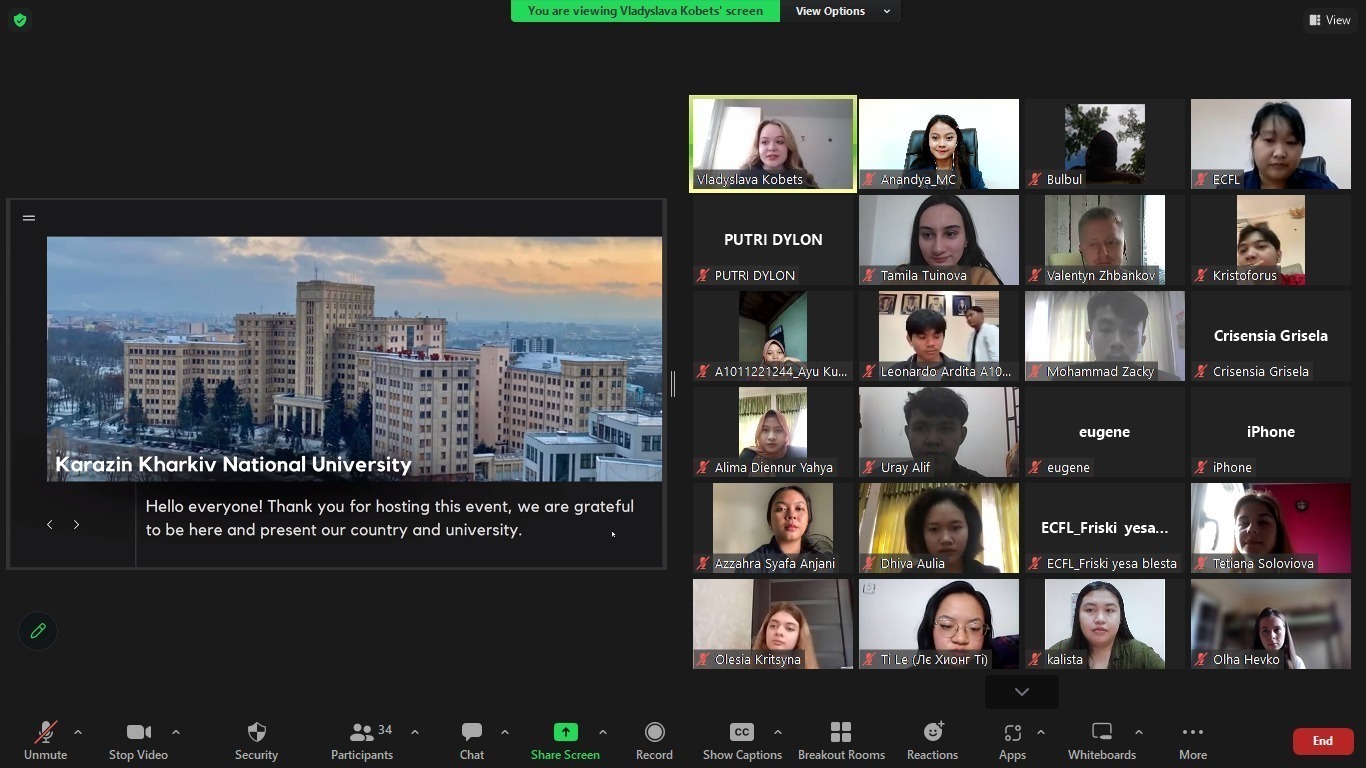The height and width of the screenshot is (768, 1366).
Task: Open the Chat panel
Action: point(472,740)
